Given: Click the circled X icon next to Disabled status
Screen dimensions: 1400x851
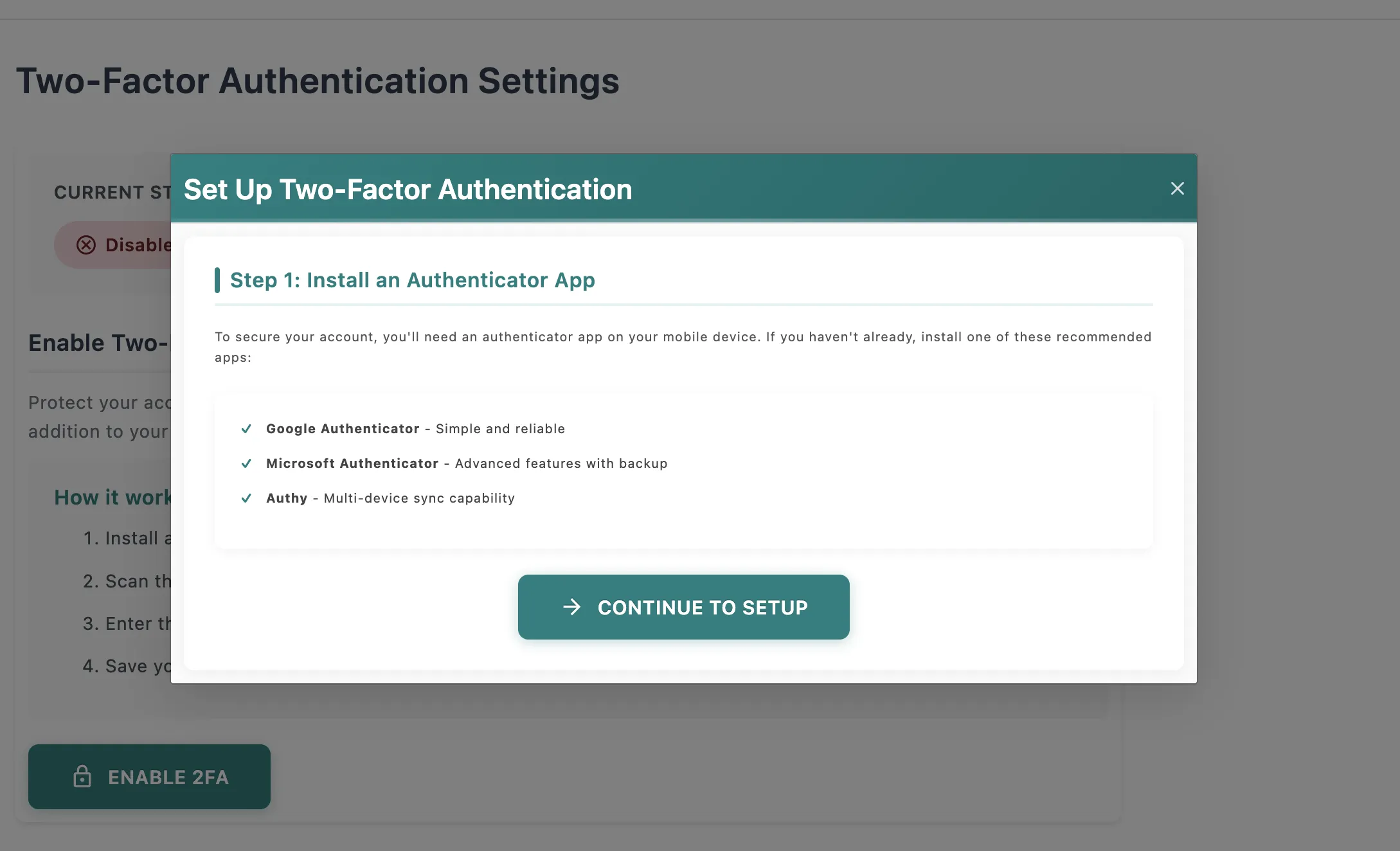Looking at the screenshot, I should coord(87,245).
